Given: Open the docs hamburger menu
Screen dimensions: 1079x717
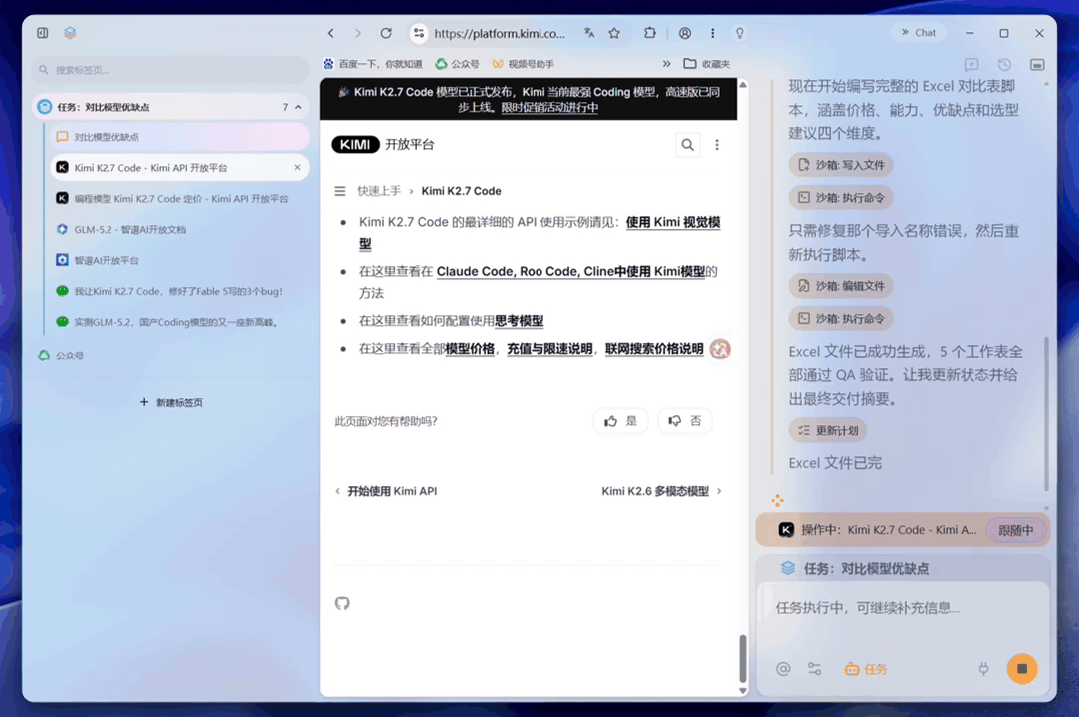Looking at the screenshot, I should click(x=340, y=191).
